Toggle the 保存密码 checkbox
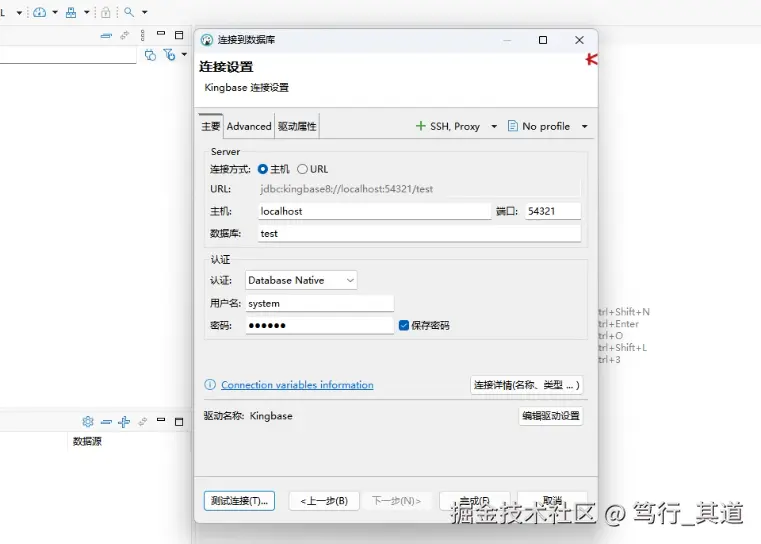Viewport: 761px width, 544px height. click(404, 325)
